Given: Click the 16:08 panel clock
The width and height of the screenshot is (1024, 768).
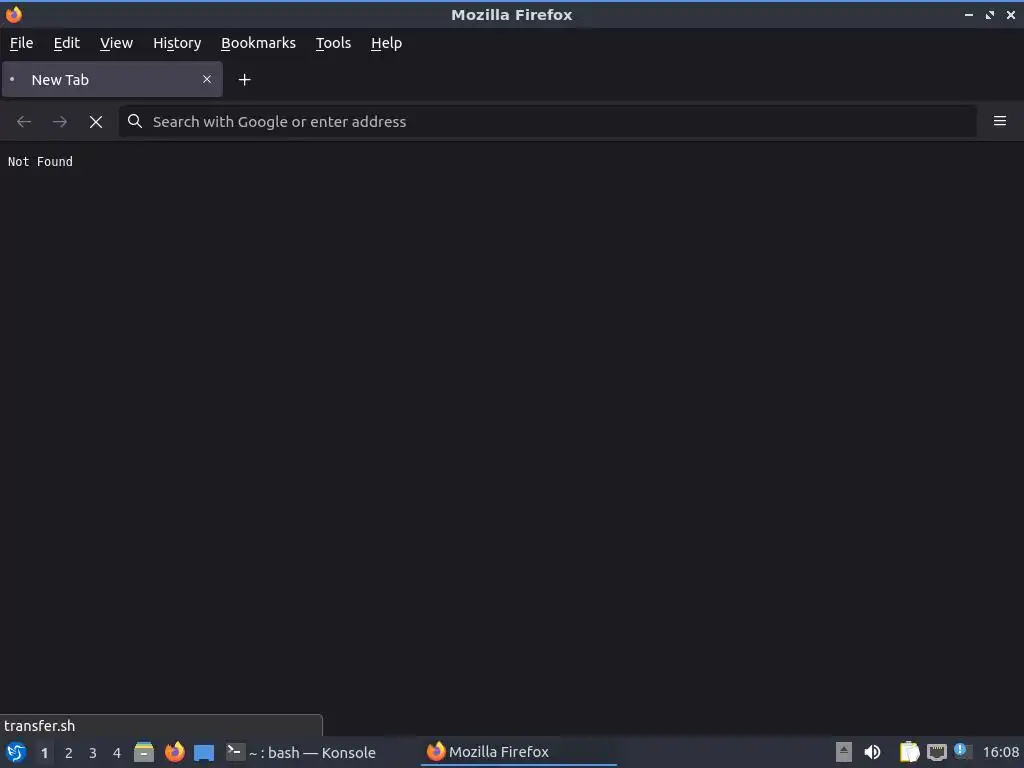Looking at the screenshot, I should click(x=1000, y=752).
